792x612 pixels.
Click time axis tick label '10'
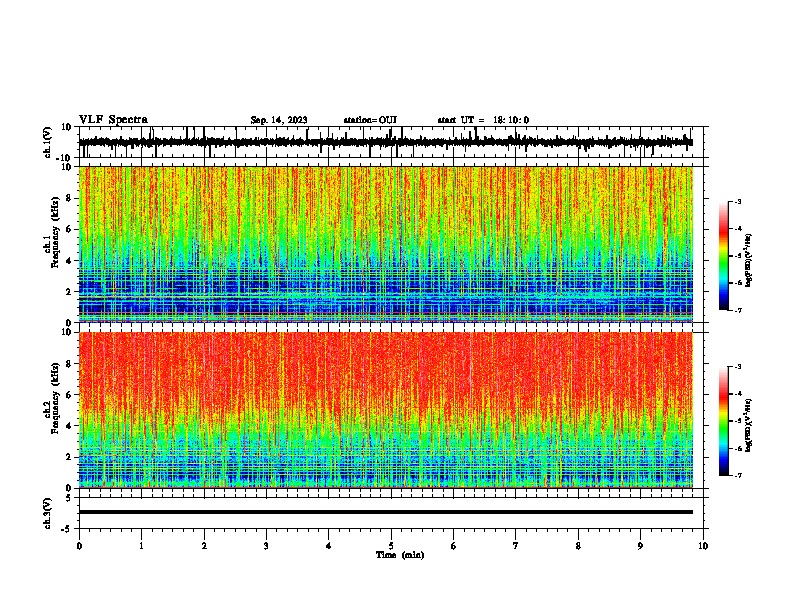tap(703, 546)
